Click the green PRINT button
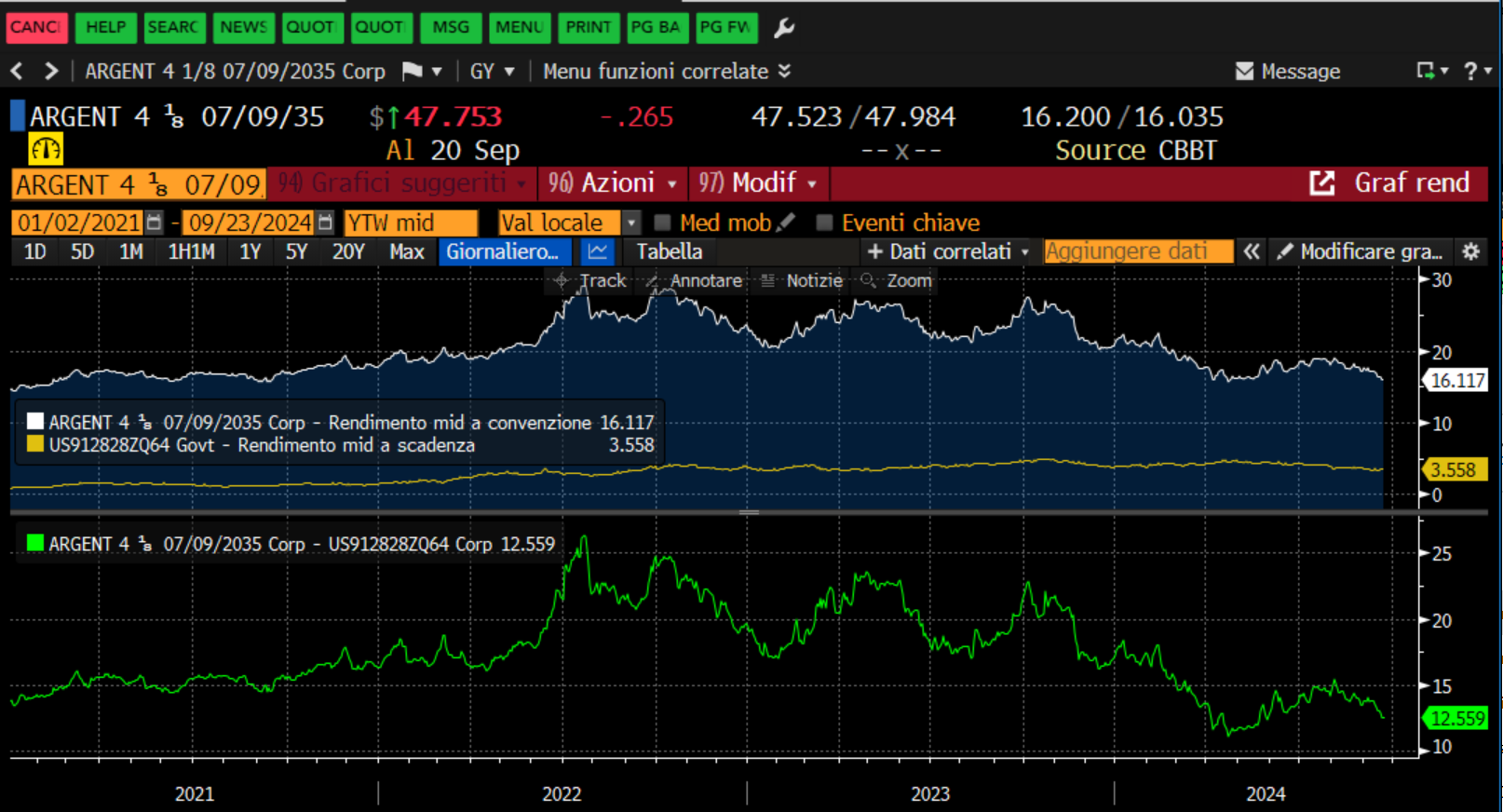The width and height of the screenshot is (1503, 812). (589, 27)
